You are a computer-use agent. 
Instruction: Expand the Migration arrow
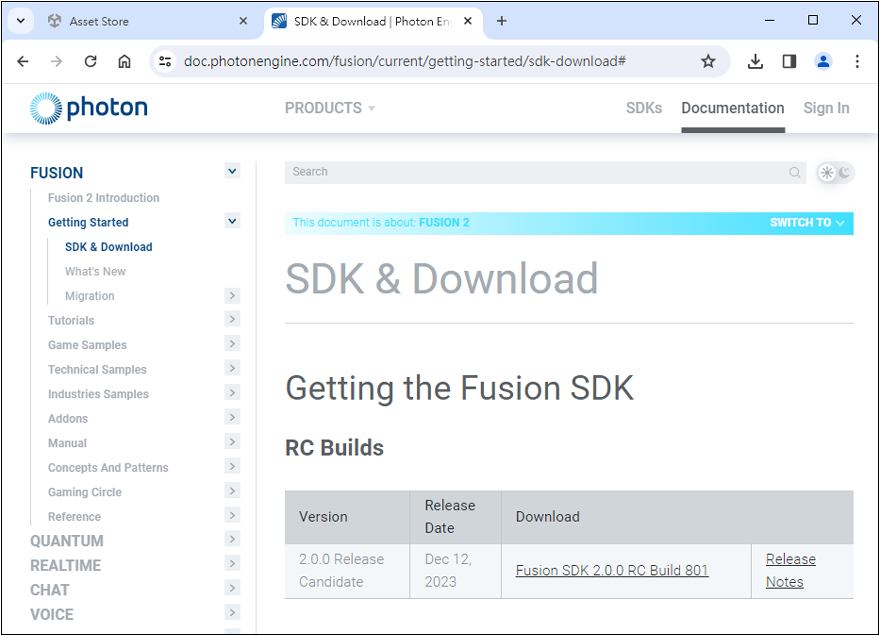(x=232, y=295)
